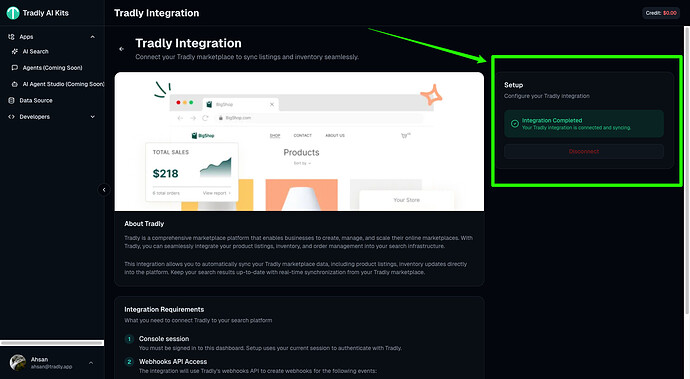Click the Integration Completed status text
This screenshot has width=690, height=379.
pyautogui.click(x=552, y=120)
